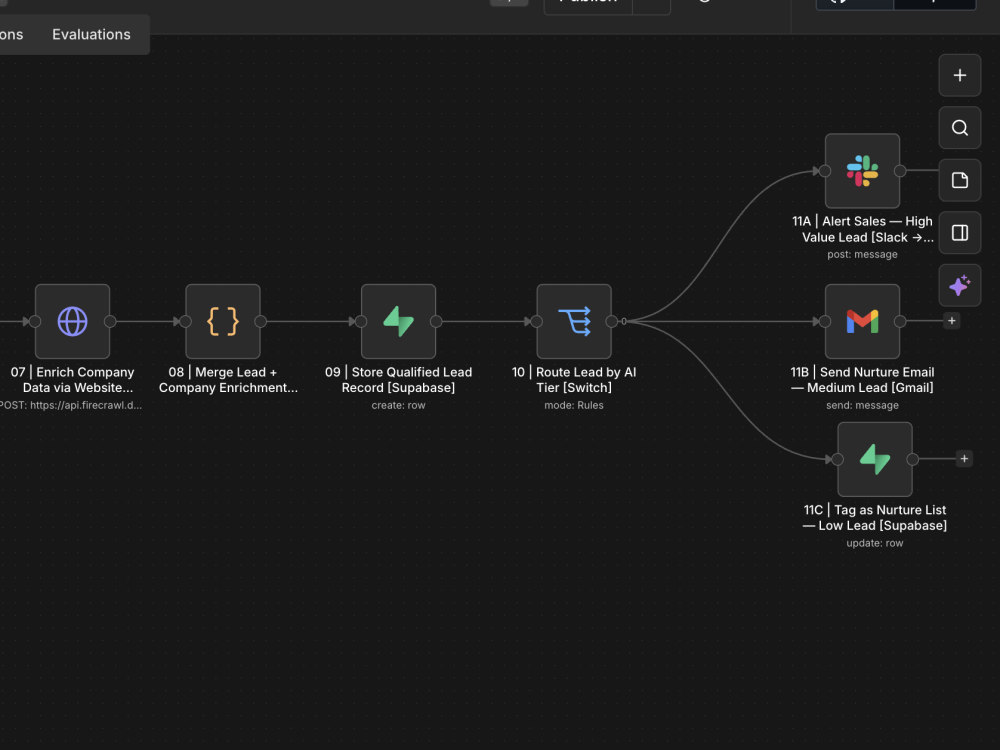
Task: Click the 'update: row' subtitle
Action: 875,543
